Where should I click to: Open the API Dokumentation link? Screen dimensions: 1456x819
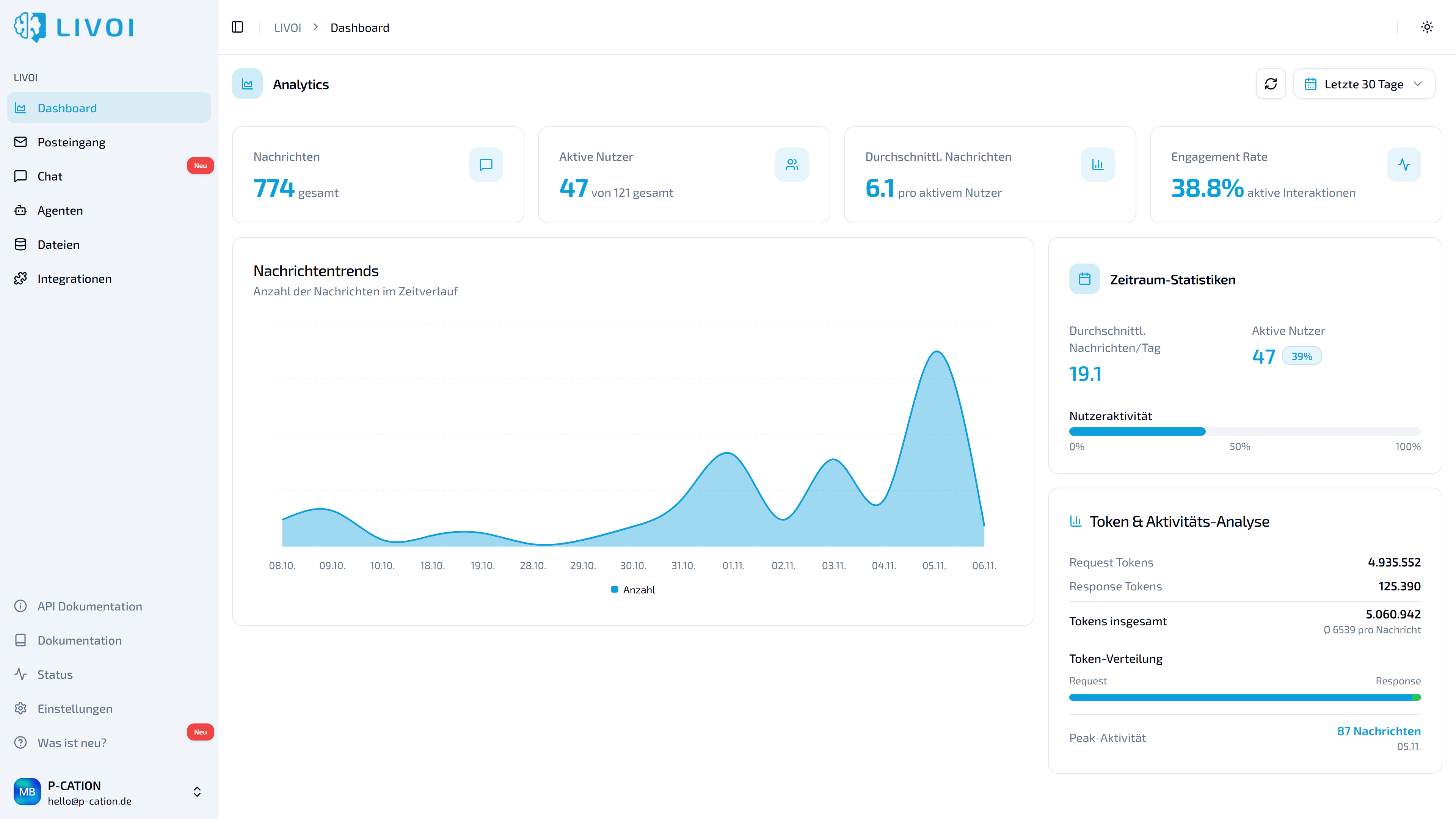(x=90, y=606)
